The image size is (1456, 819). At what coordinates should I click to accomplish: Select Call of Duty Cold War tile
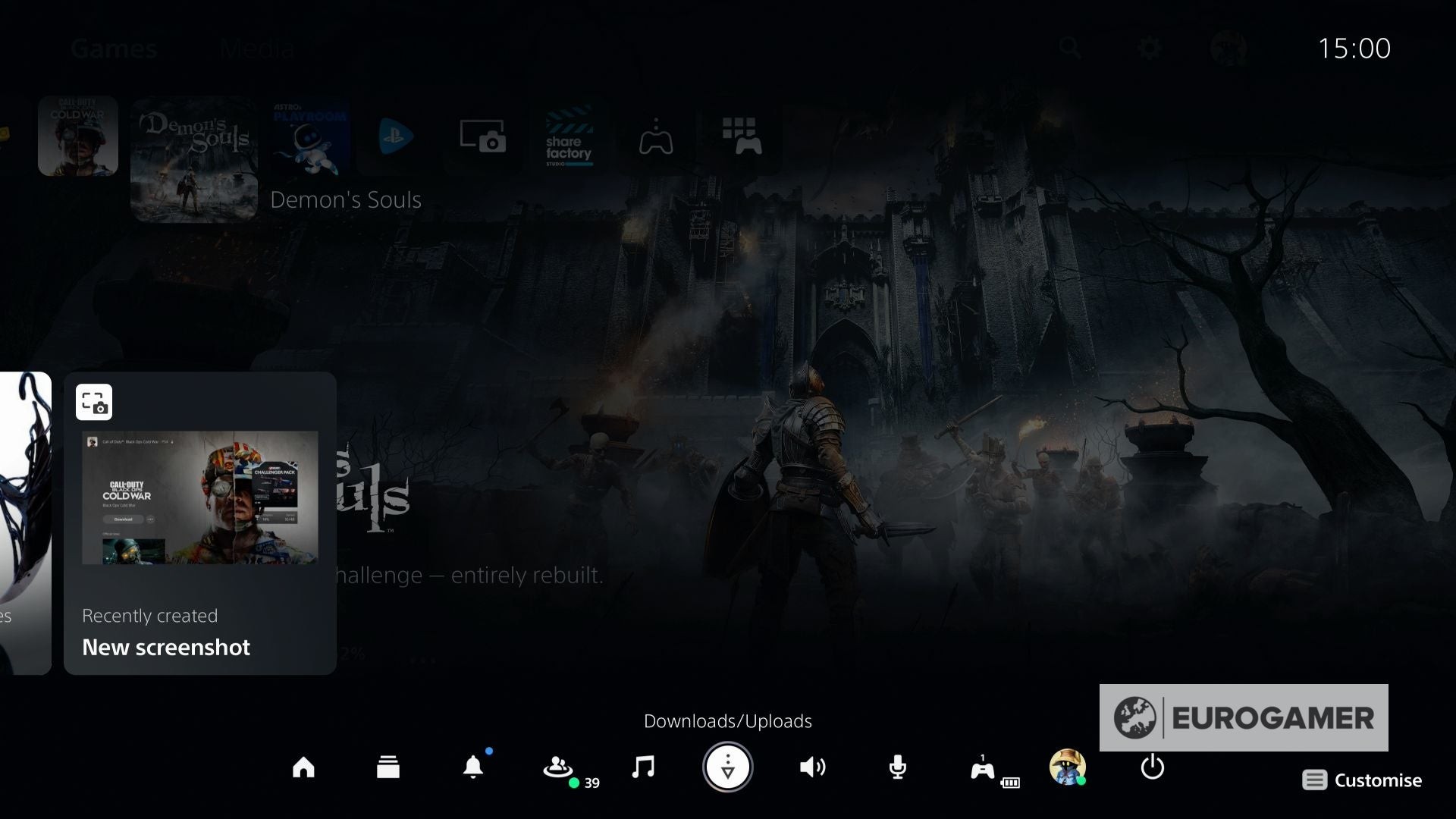(78, 136)
